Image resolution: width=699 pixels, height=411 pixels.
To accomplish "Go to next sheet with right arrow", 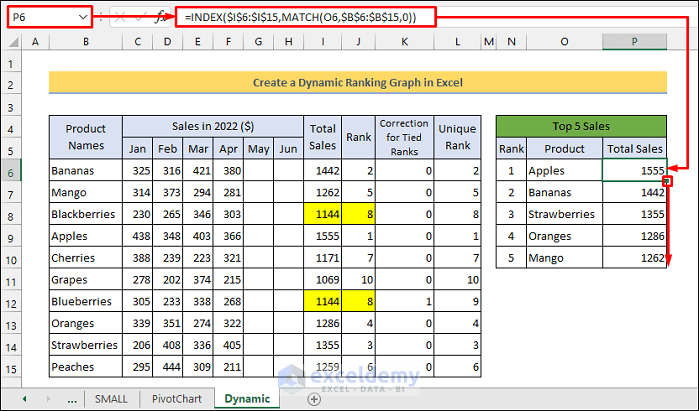I will click(48, 399).
